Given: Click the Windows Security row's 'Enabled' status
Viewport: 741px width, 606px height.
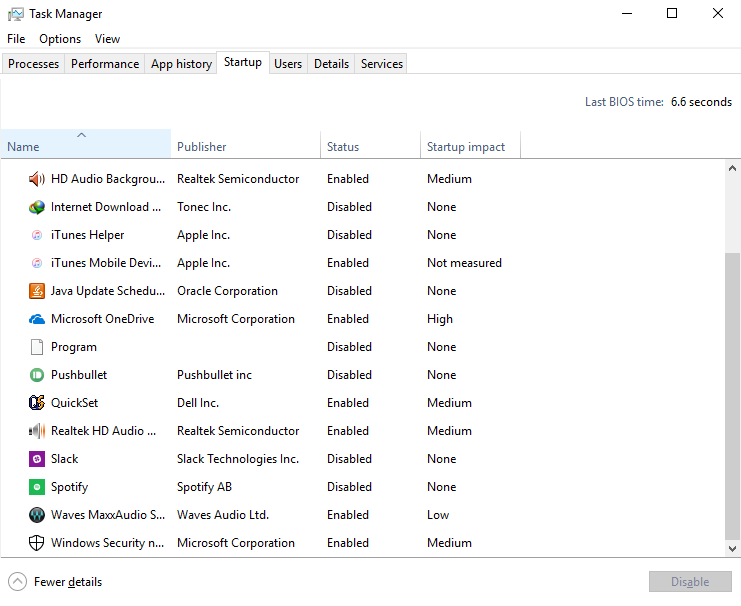Looking at the screenshot, I should pos(348,543).
